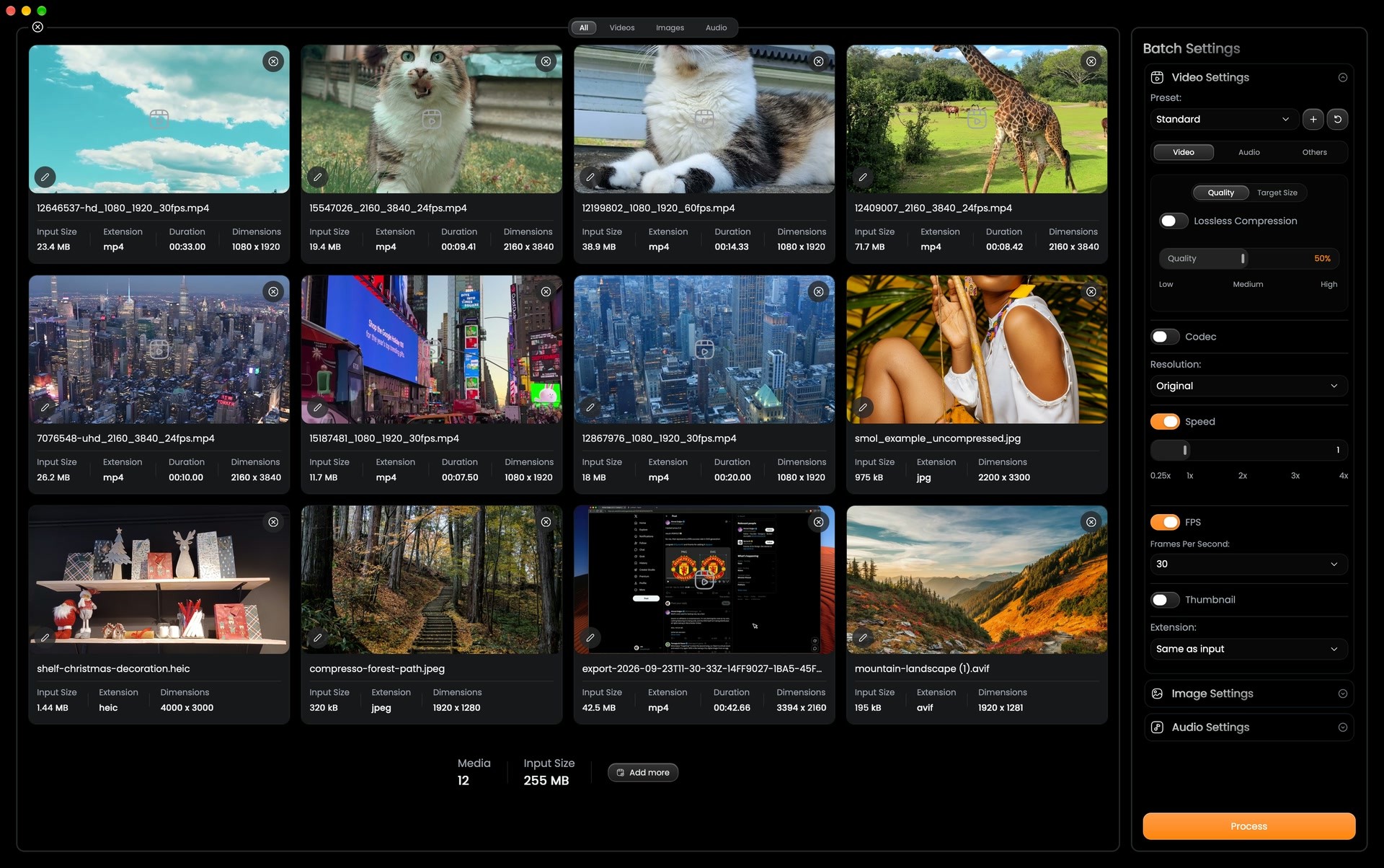The width and height of the screenshot is (1384, 868).
Task: Disable the Speed toggle
Action: tap(1165, 421)
